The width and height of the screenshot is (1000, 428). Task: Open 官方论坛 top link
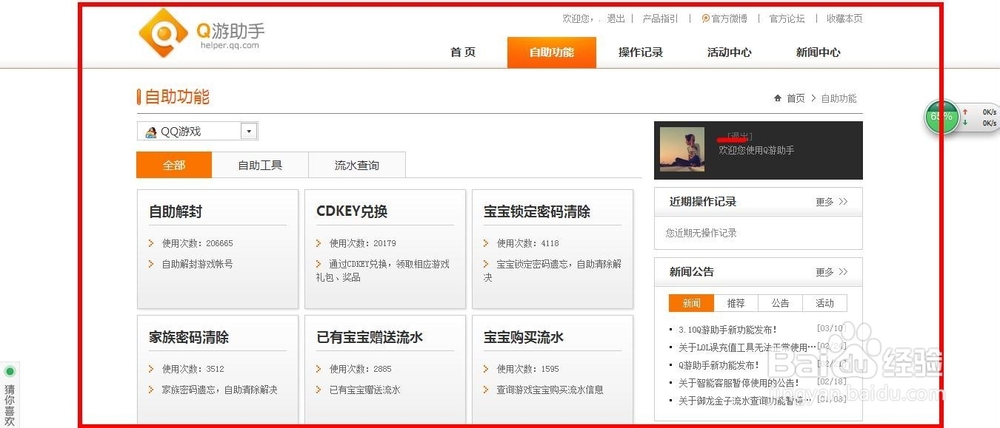point(787,19)
